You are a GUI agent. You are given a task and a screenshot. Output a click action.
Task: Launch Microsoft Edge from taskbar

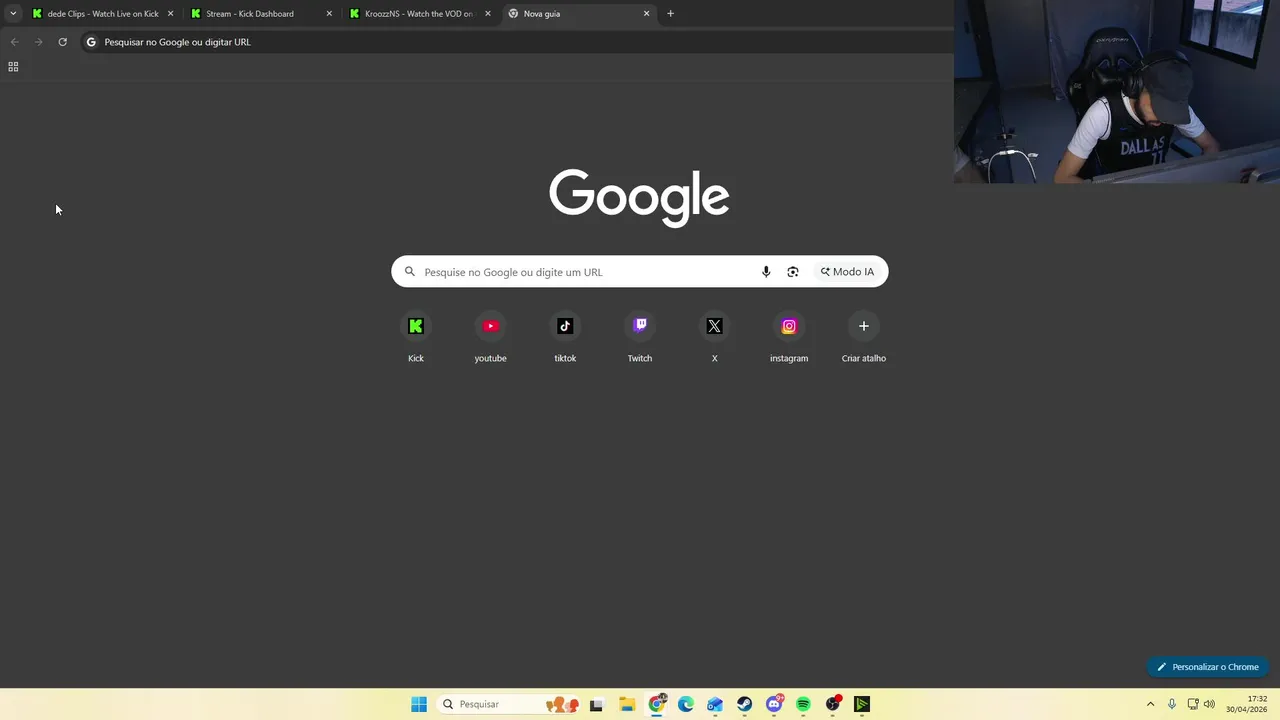686,704
